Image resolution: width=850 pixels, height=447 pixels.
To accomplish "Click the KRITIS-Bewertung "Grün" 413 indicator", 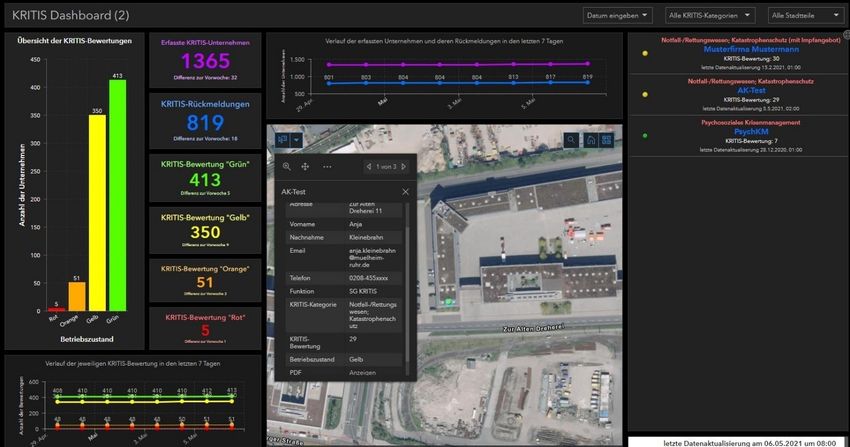I will [205, 178].
